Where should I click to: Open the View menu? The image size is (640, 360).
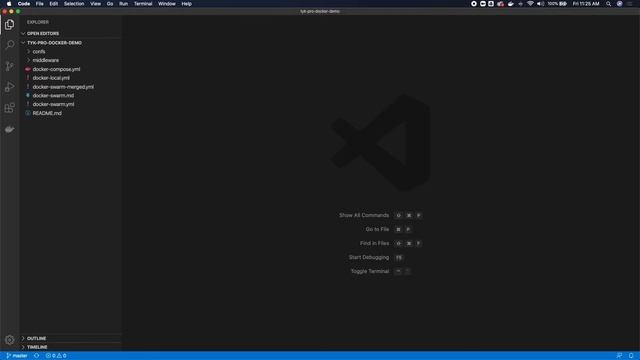[96, 4]
